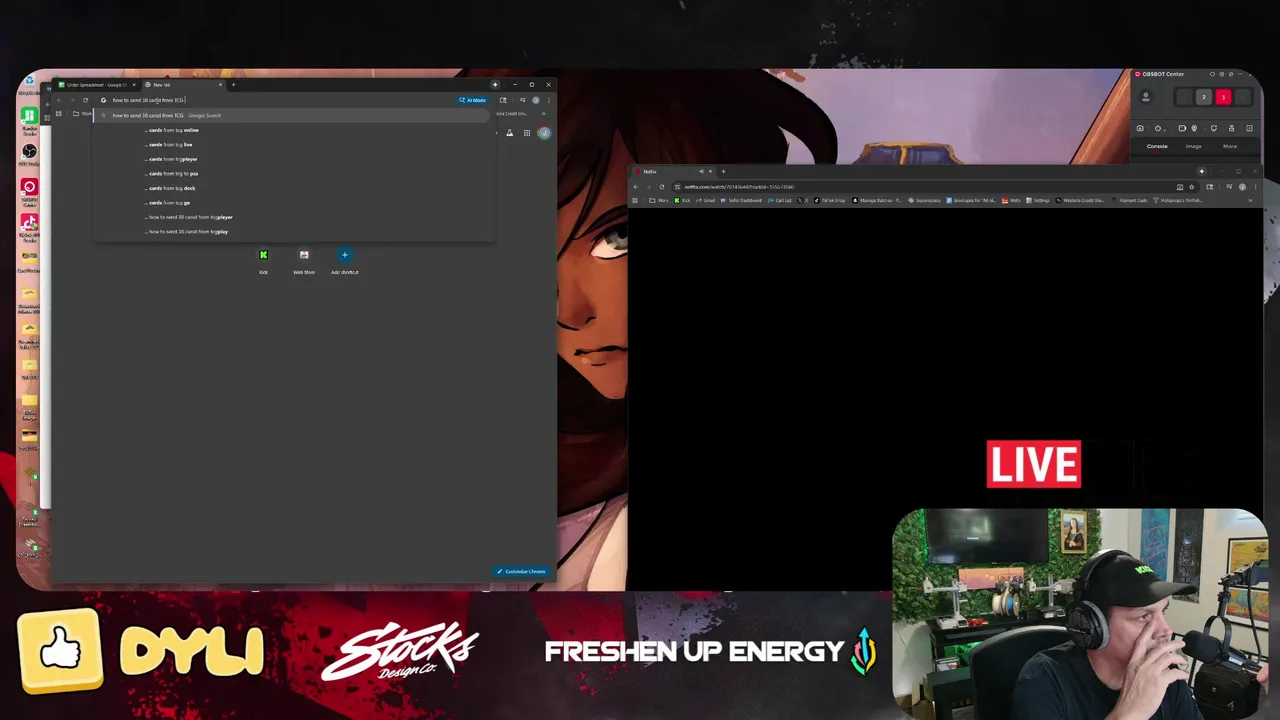Click Recycle Bin desktop icon
The width and height of the screenshot is (1280, 720).
point(30,83)
